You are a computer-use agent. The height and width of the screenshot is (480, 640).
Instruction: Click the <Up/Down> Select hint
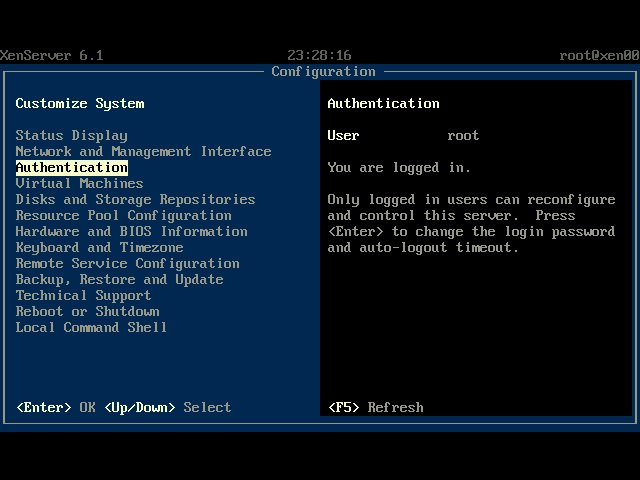pos(167,407)
